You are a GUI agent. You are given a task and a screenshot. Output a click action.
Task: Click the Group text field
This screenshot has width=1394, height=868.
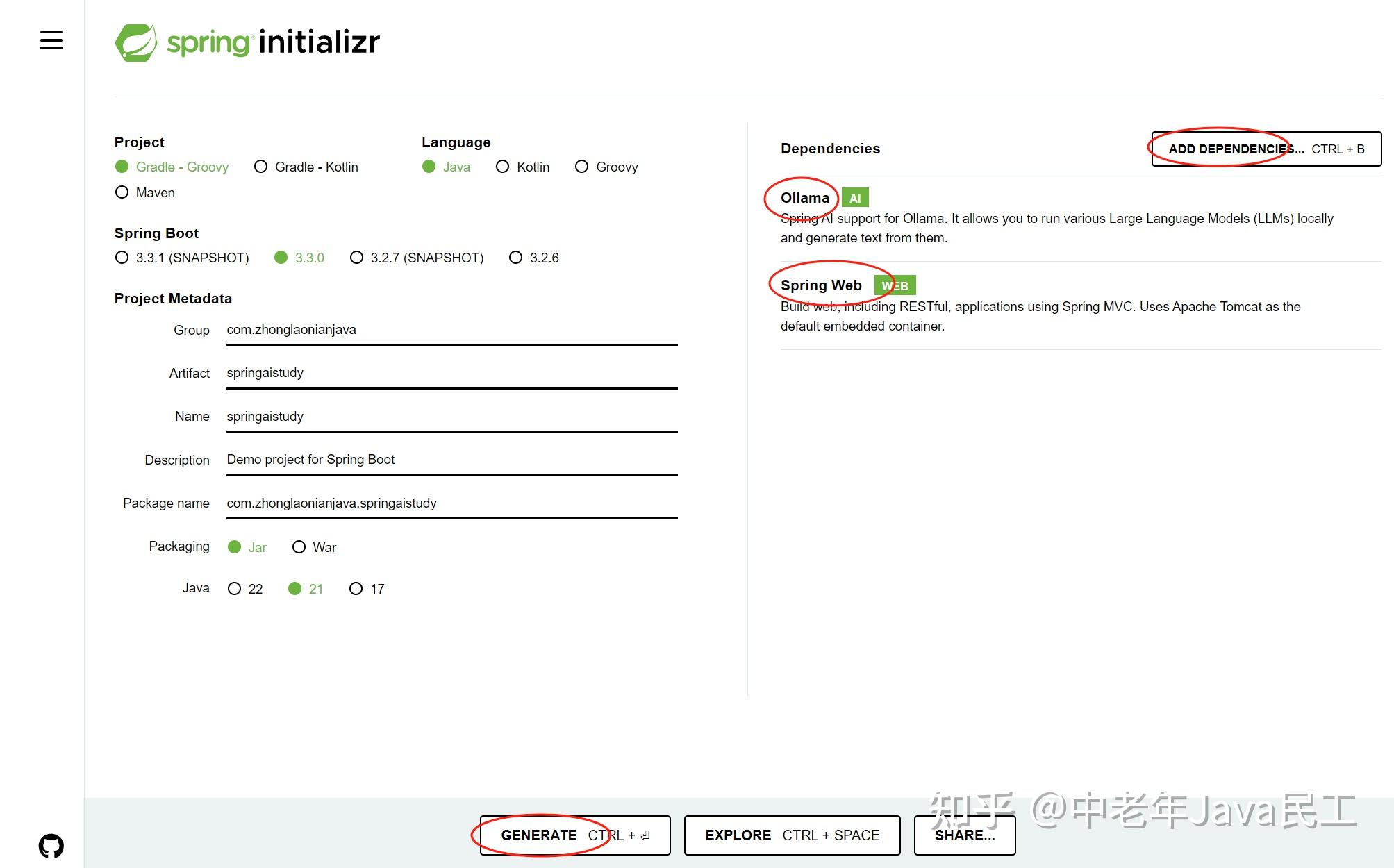[451, 330]
